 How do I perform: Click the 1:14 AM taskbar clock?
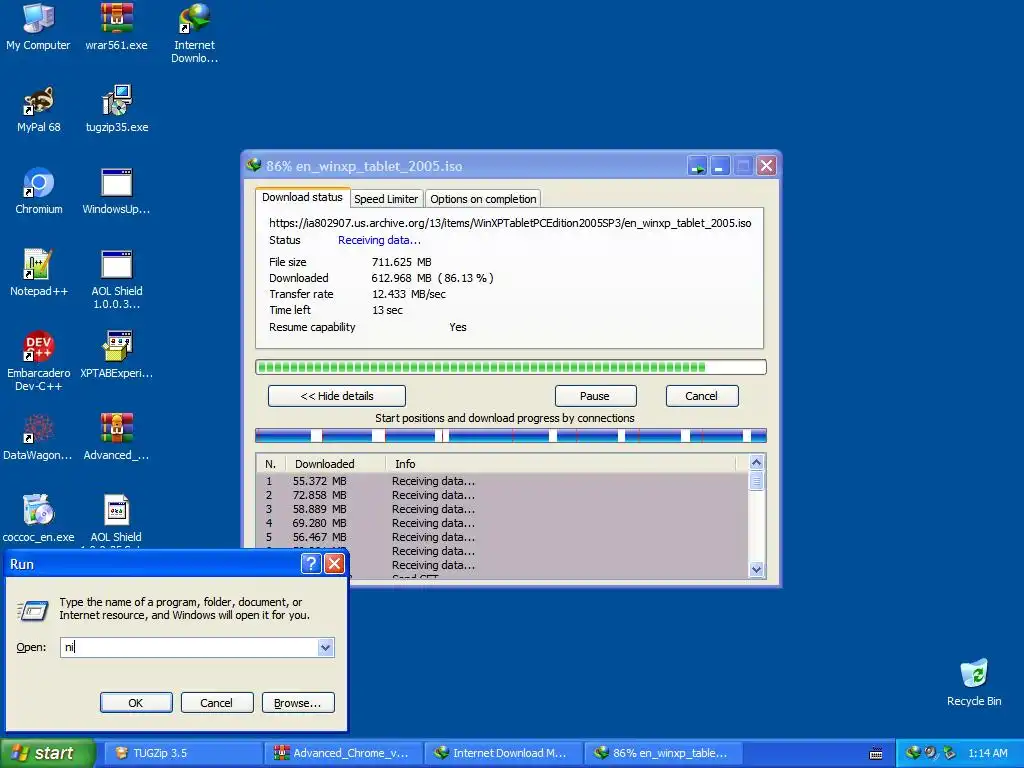987,754
